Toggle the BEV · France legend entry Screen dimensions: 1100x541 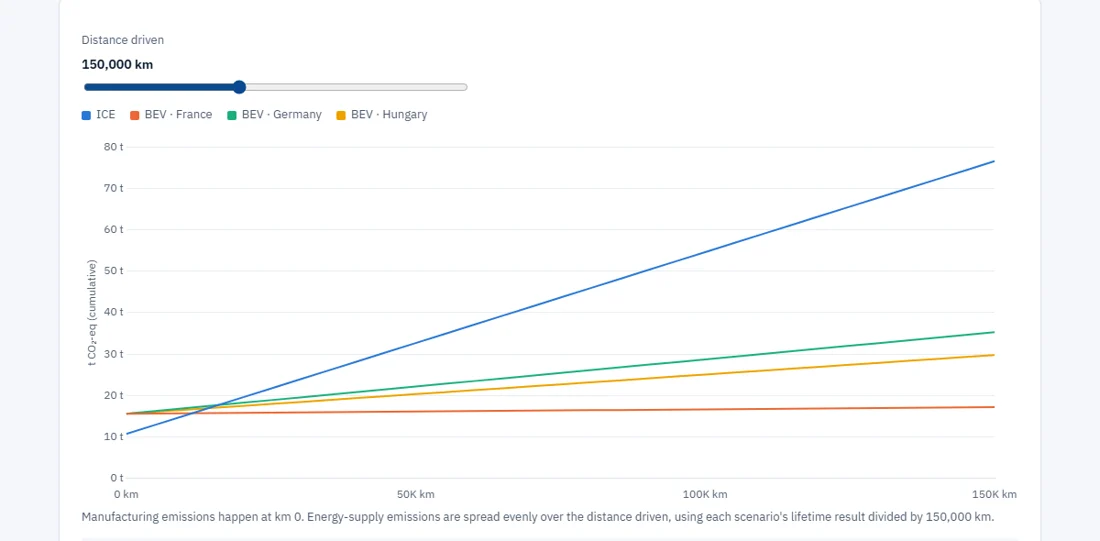(171, 114)
